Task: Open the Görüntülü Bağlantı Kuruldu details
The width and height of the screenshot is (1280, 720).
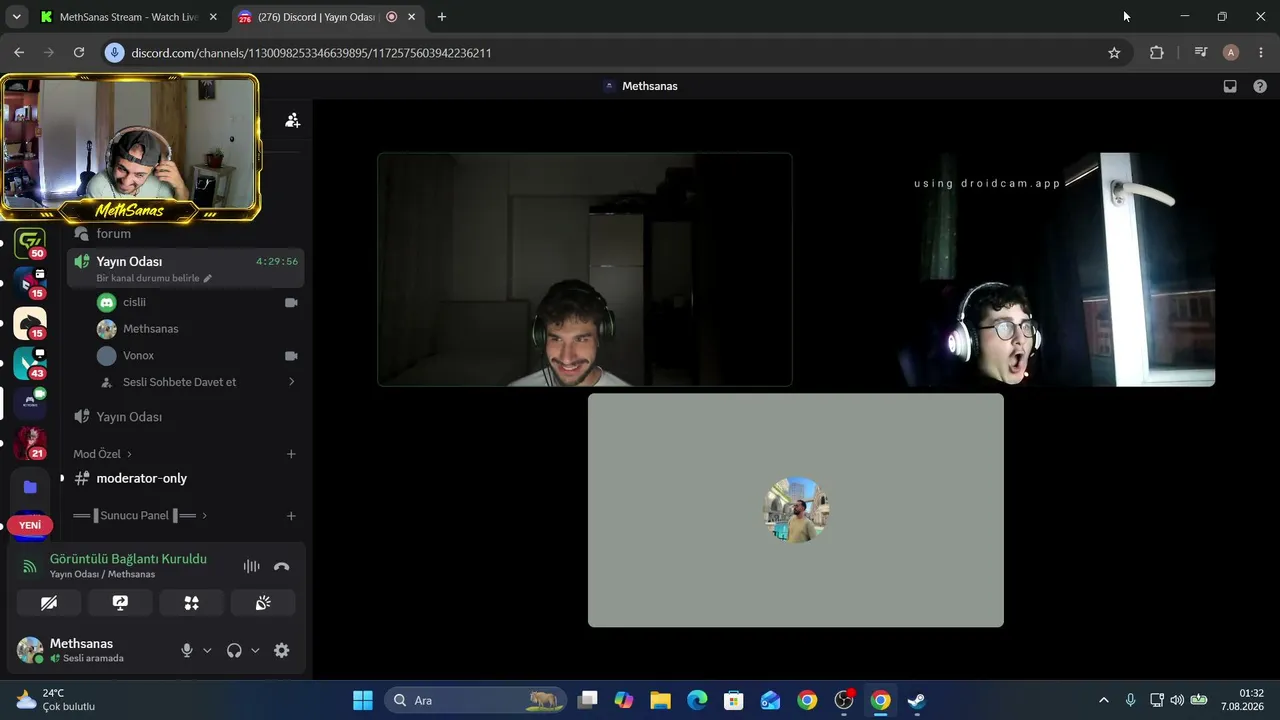Action: tap(128, 559)
